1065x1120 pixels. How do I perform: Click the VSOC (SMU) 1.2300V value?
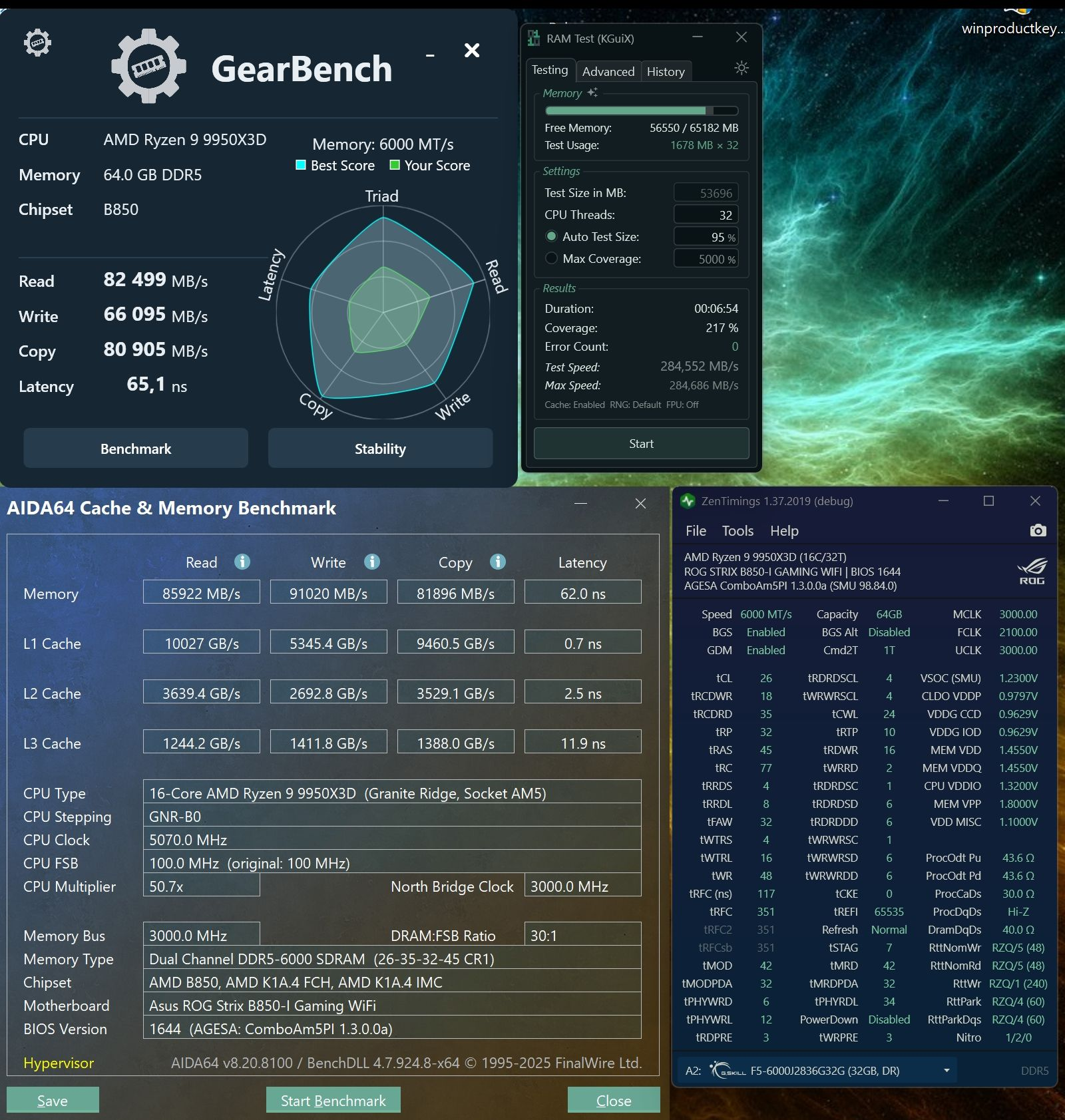click(x=1018, y=678)
